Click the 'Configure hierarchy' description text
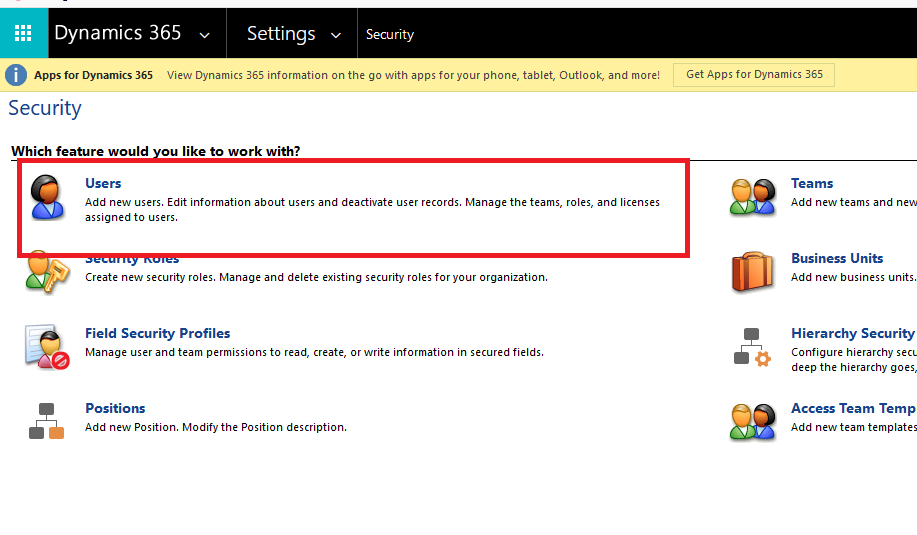 853,360
